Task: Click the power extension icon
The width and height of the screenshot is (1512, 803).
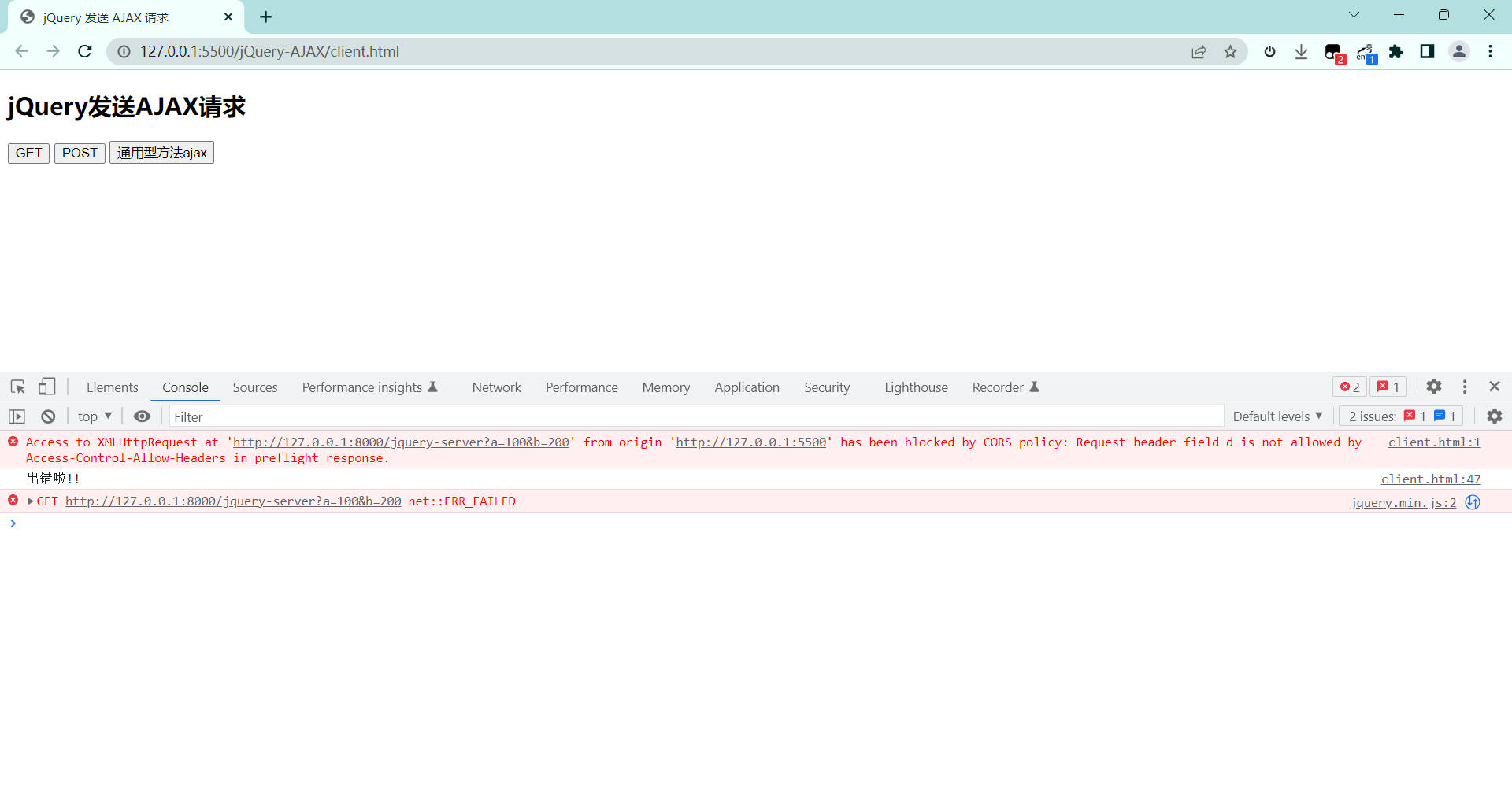Action: tap(1269, 52)
